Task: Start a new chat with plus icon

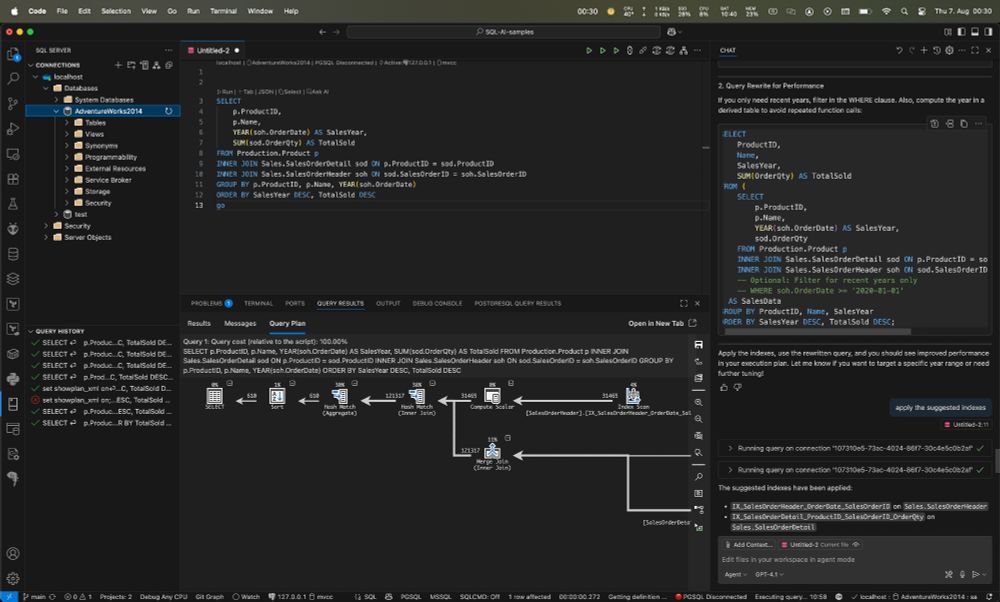Action: 923,50
